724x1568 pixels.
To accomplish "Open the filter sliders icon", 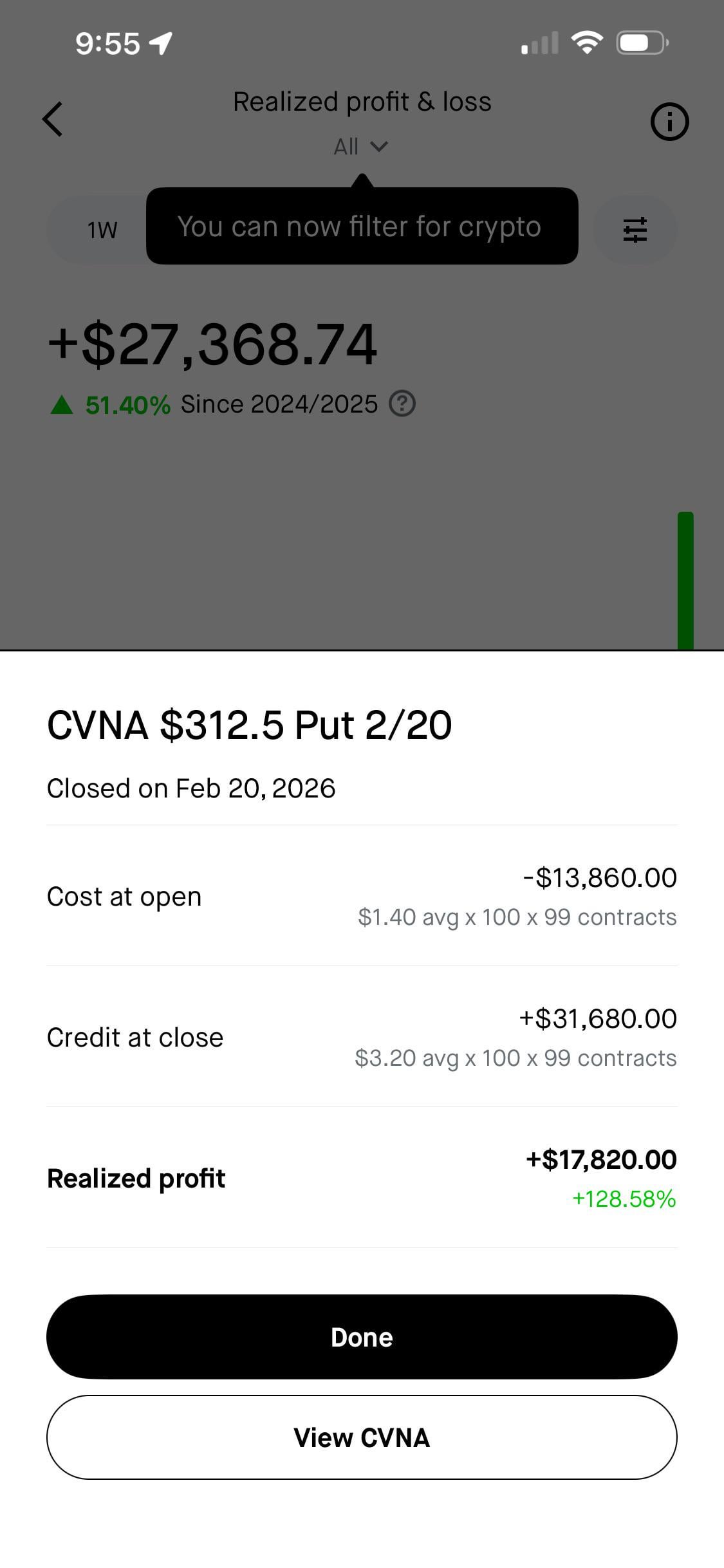I will (x=635, y=230).
